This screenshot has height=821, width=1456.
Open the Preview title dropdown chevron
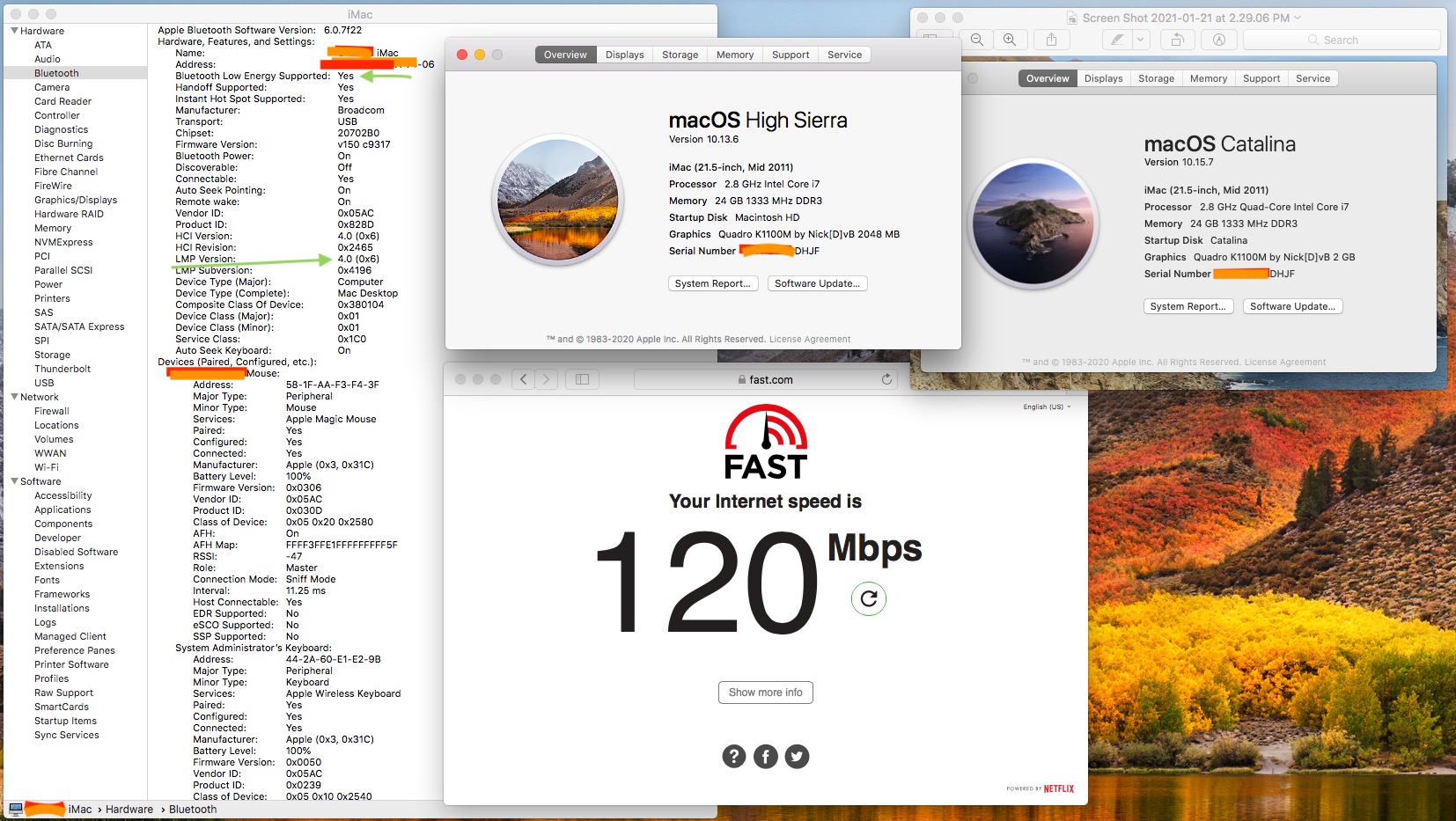(1298, 18)
